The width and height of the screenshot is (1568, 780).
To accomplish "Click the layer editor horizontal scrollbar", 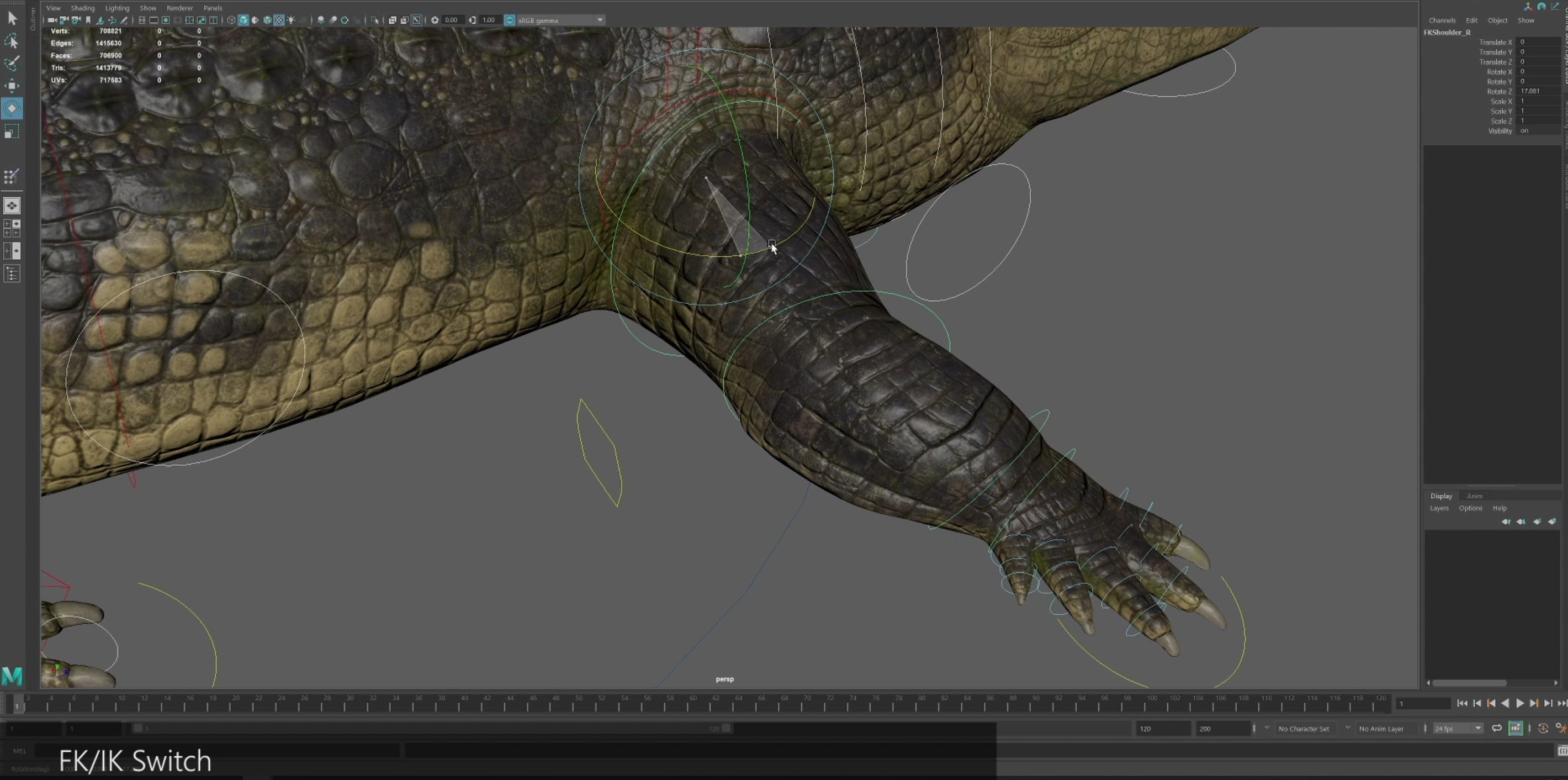I will point(1469,683).
